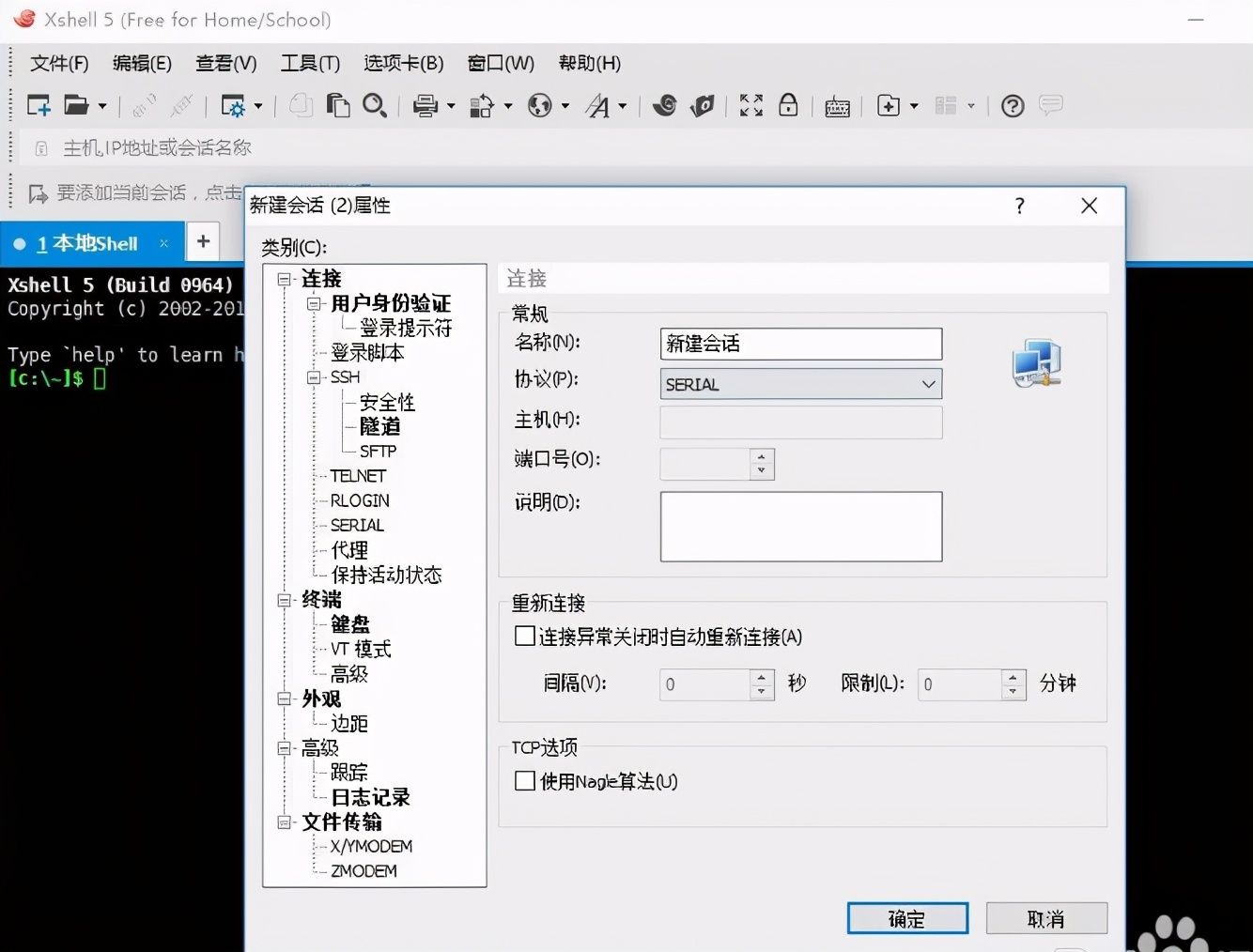Click the 确定 button
The width and height of the screenshot is (1253, 952).
pos(906,918)
